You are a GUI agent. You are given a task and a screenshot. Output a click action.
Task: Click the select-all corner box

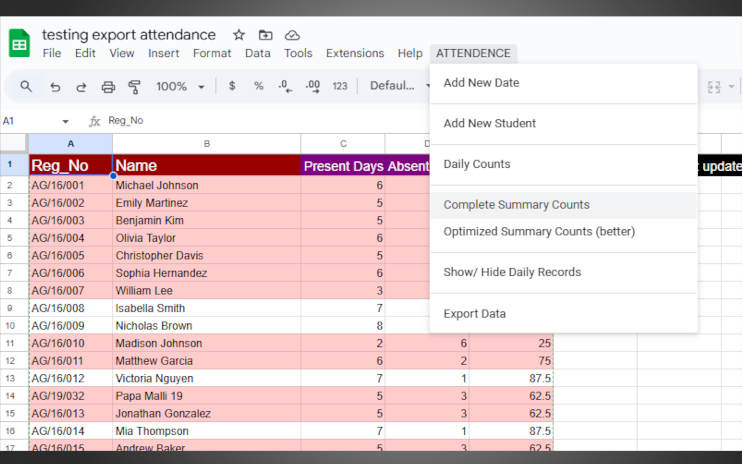pos(14,144)
